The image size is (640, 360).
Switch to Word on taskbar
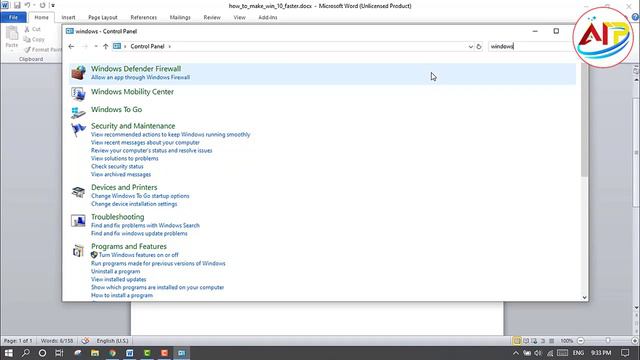(130, 353)
